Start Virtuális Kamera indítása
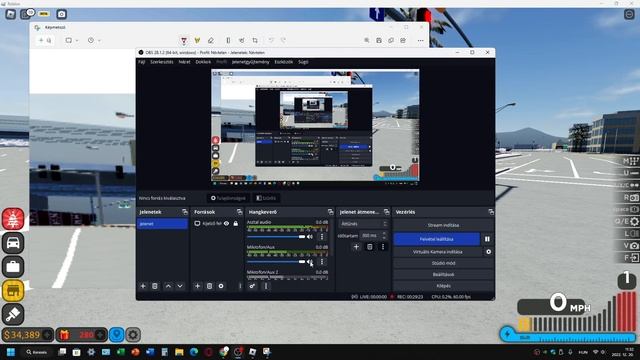The height and width of the screenshot is (360, 640). pyautogui.click(x=438, y=252)
